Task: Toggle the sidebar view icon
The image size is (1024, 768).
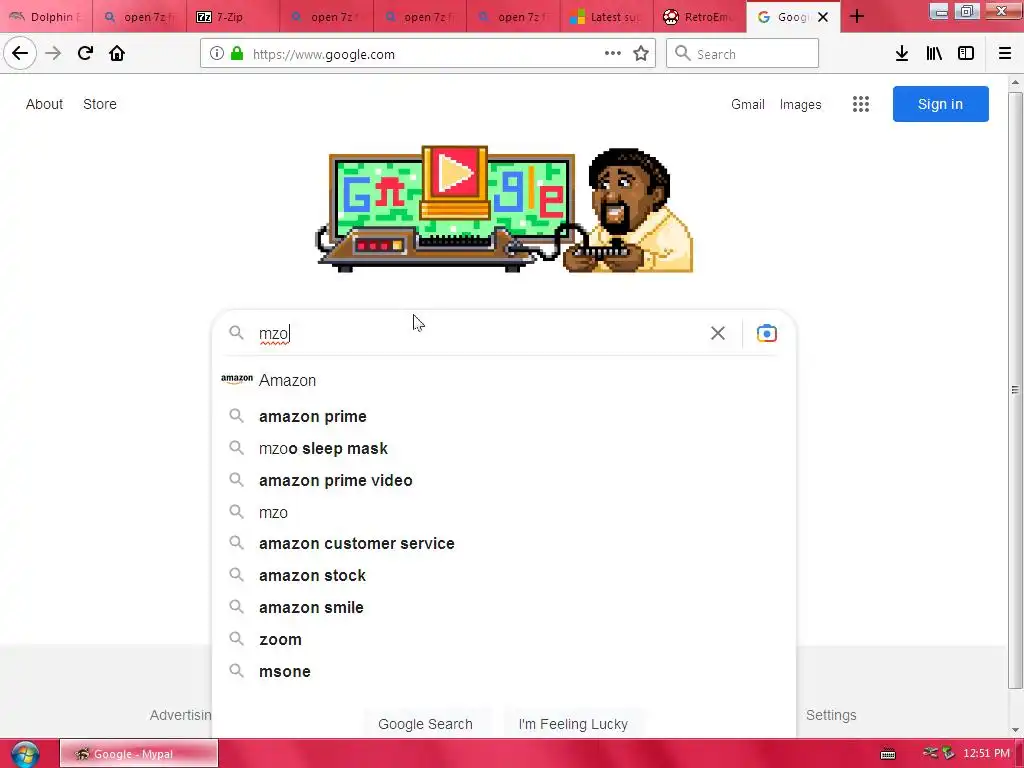Action: click(966, 54)
